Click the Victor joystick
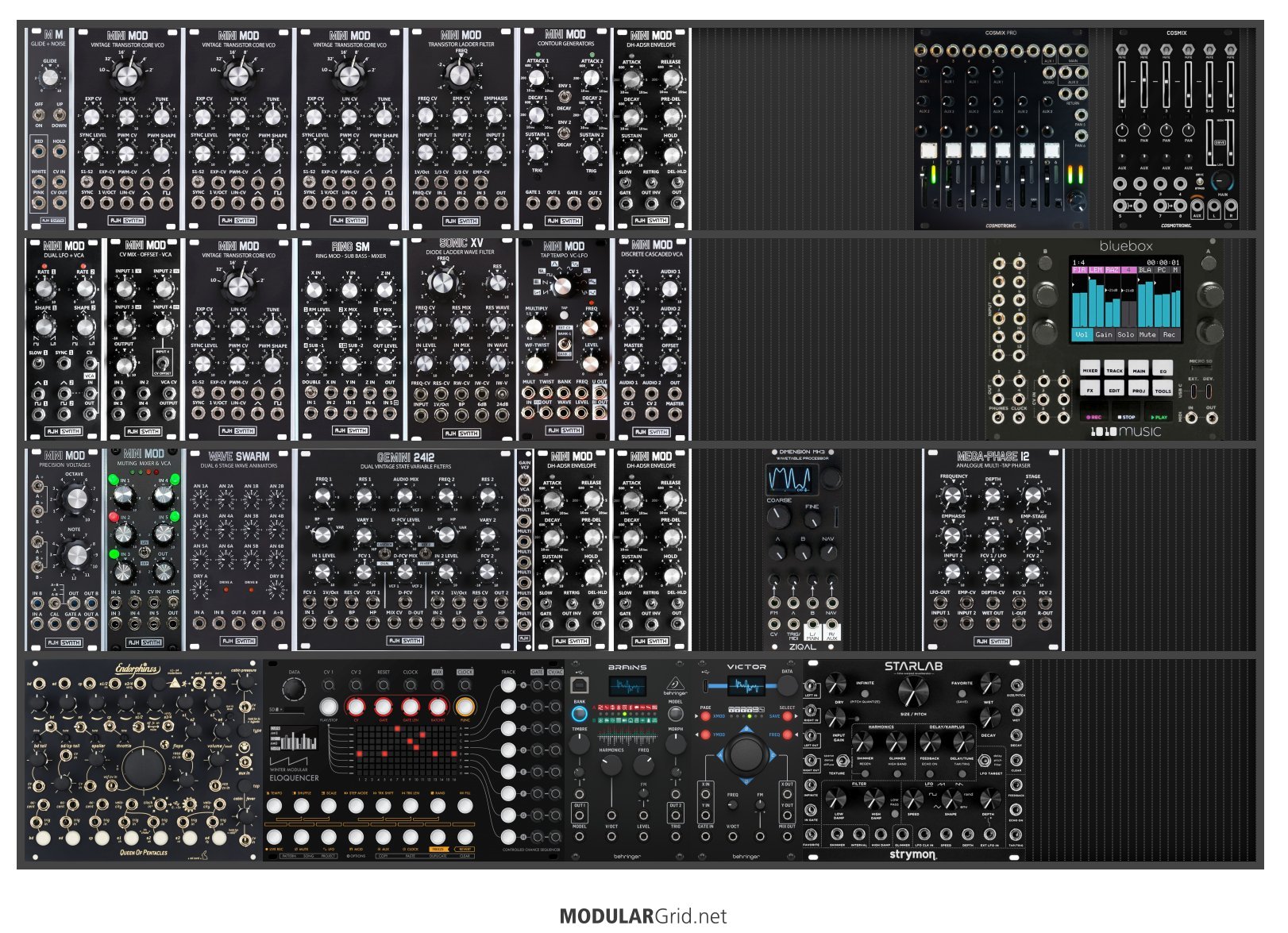 (746, 754)
